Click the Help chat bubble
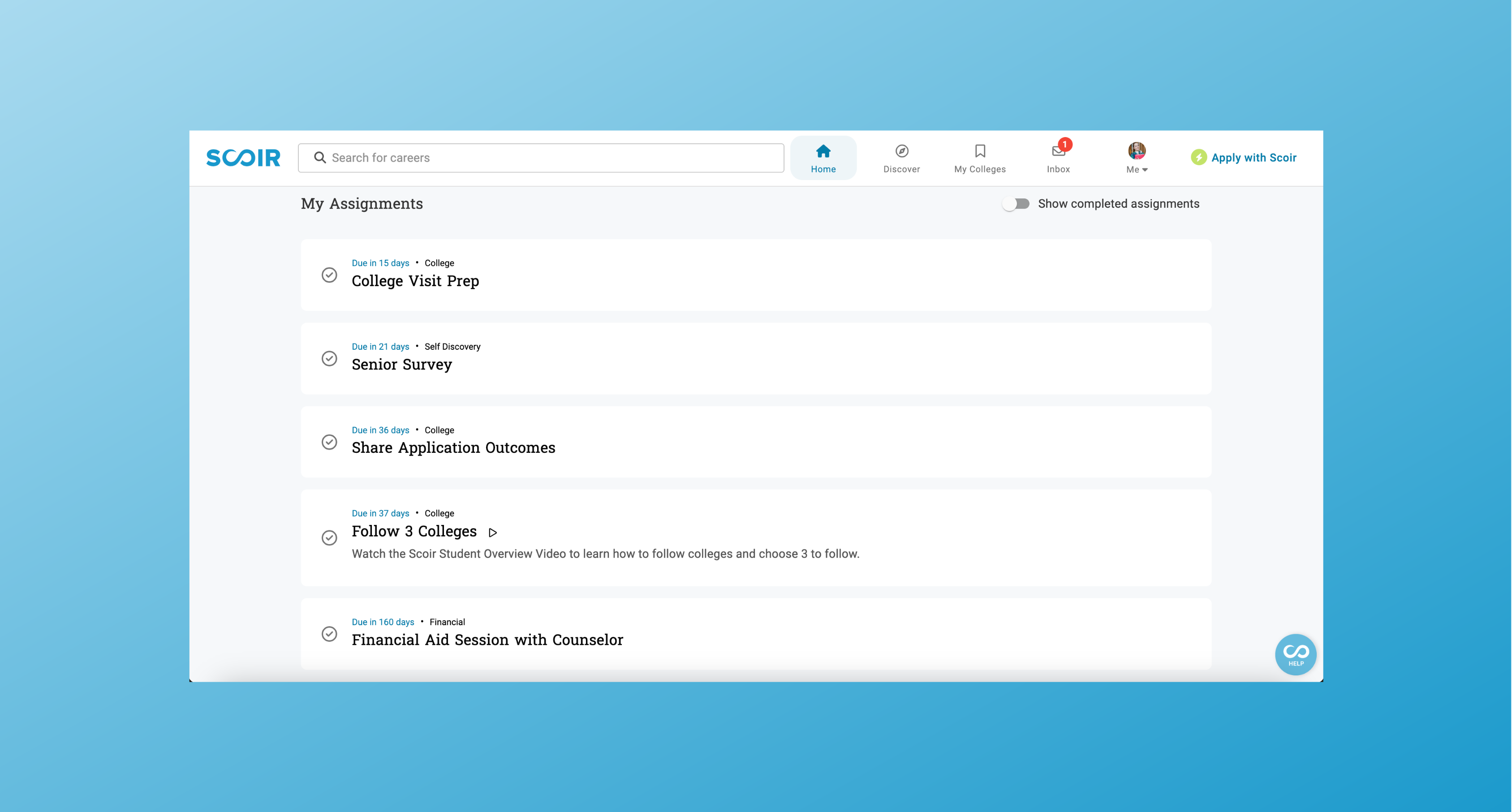Viewport: 1512px width, 812px height. point(1296,654)
